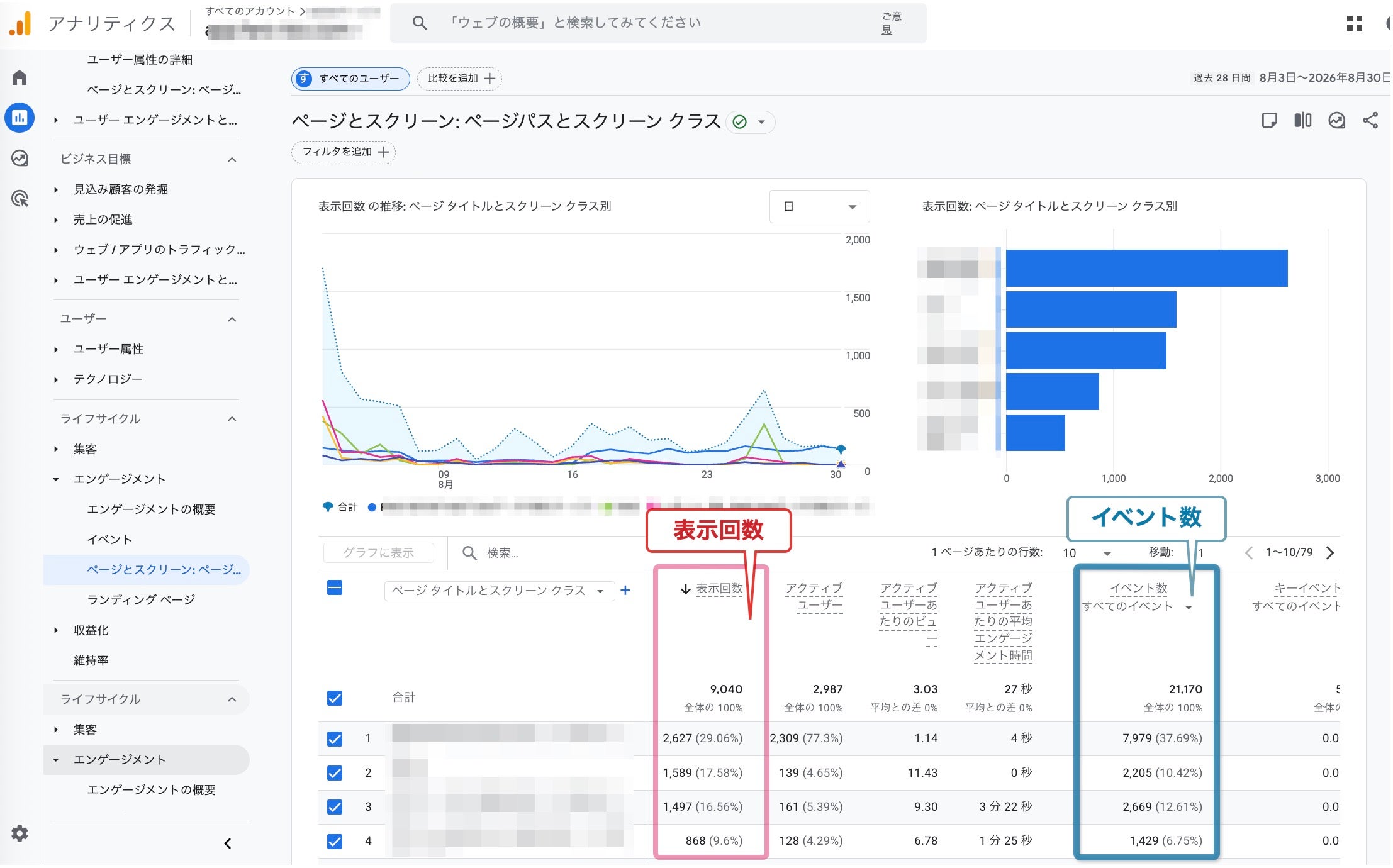This screenshot has height=868, width=1393.
Task: Open the 日 granularity dropdown
Action: click(819, 206)
